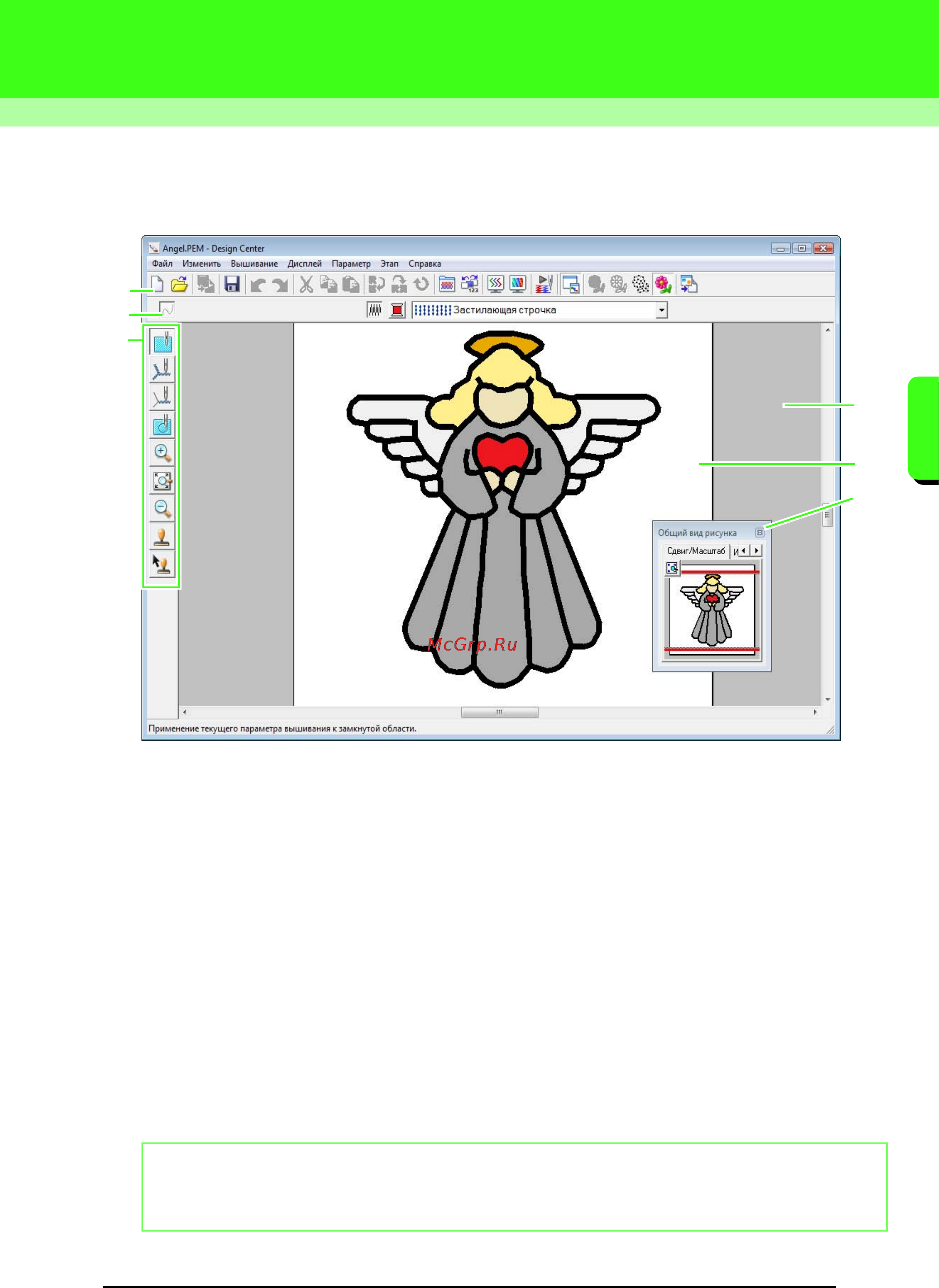Open the stitch type dropdown arrow
This screenshot has height=1288, width=939.
pos(661,310)
